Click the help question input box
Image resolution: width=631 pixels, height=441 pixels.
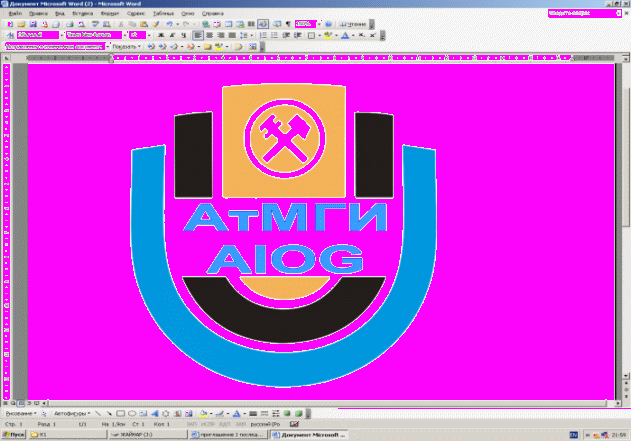583,13
